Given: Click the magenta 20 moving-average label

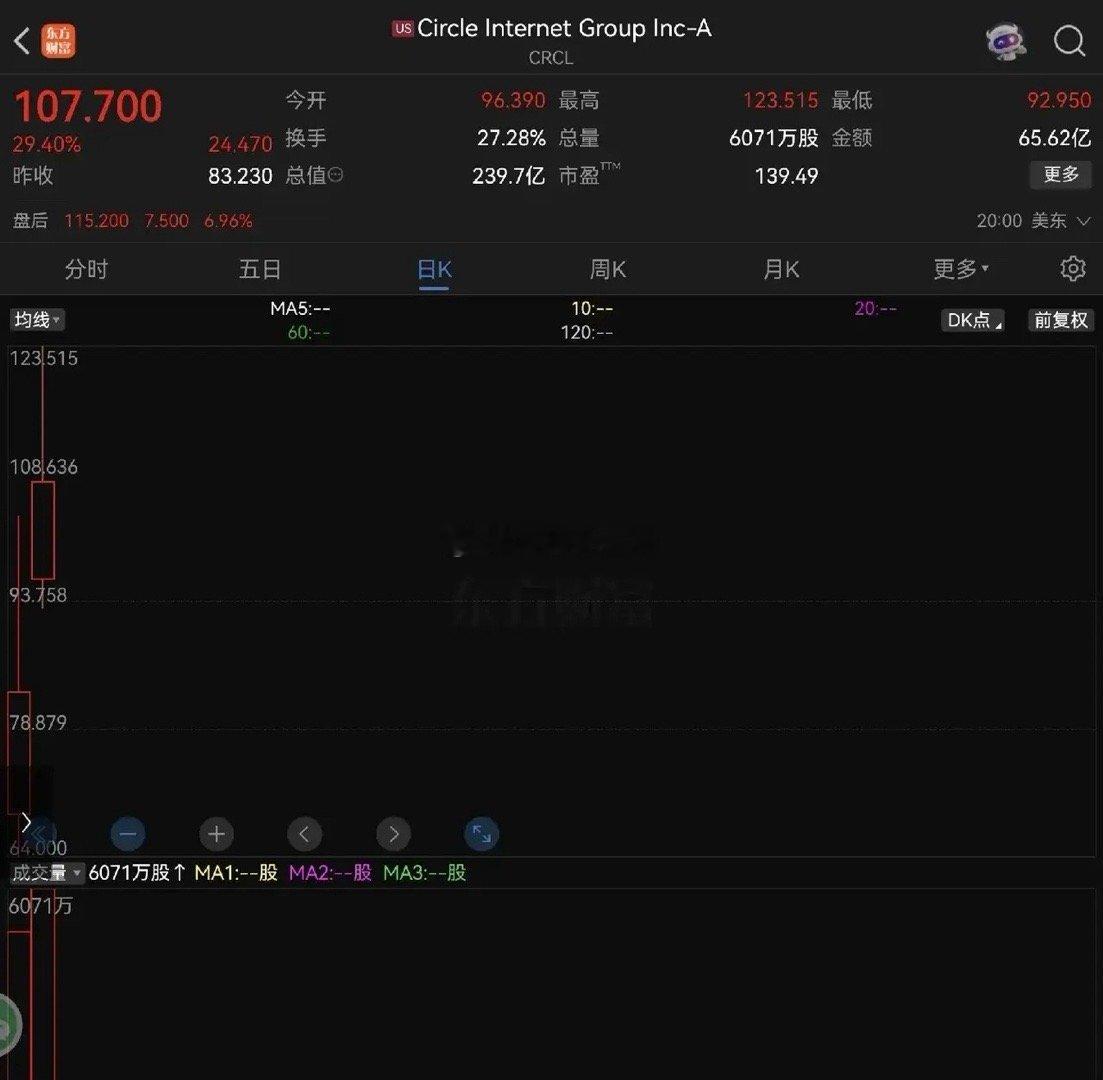Looking at the screenshot, I should [x=876, y=308].
